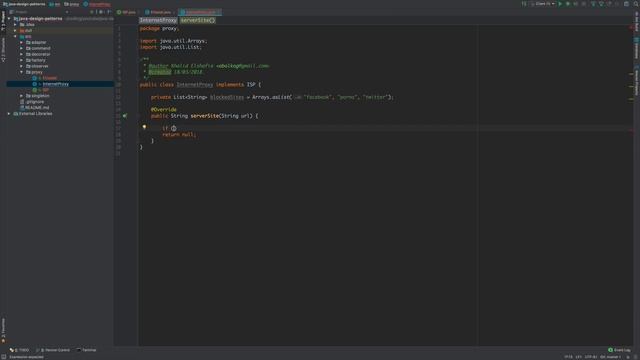Open the Favorites side tool tab
This screenshot has width=640, height=360.
click(x=3, y=331)
